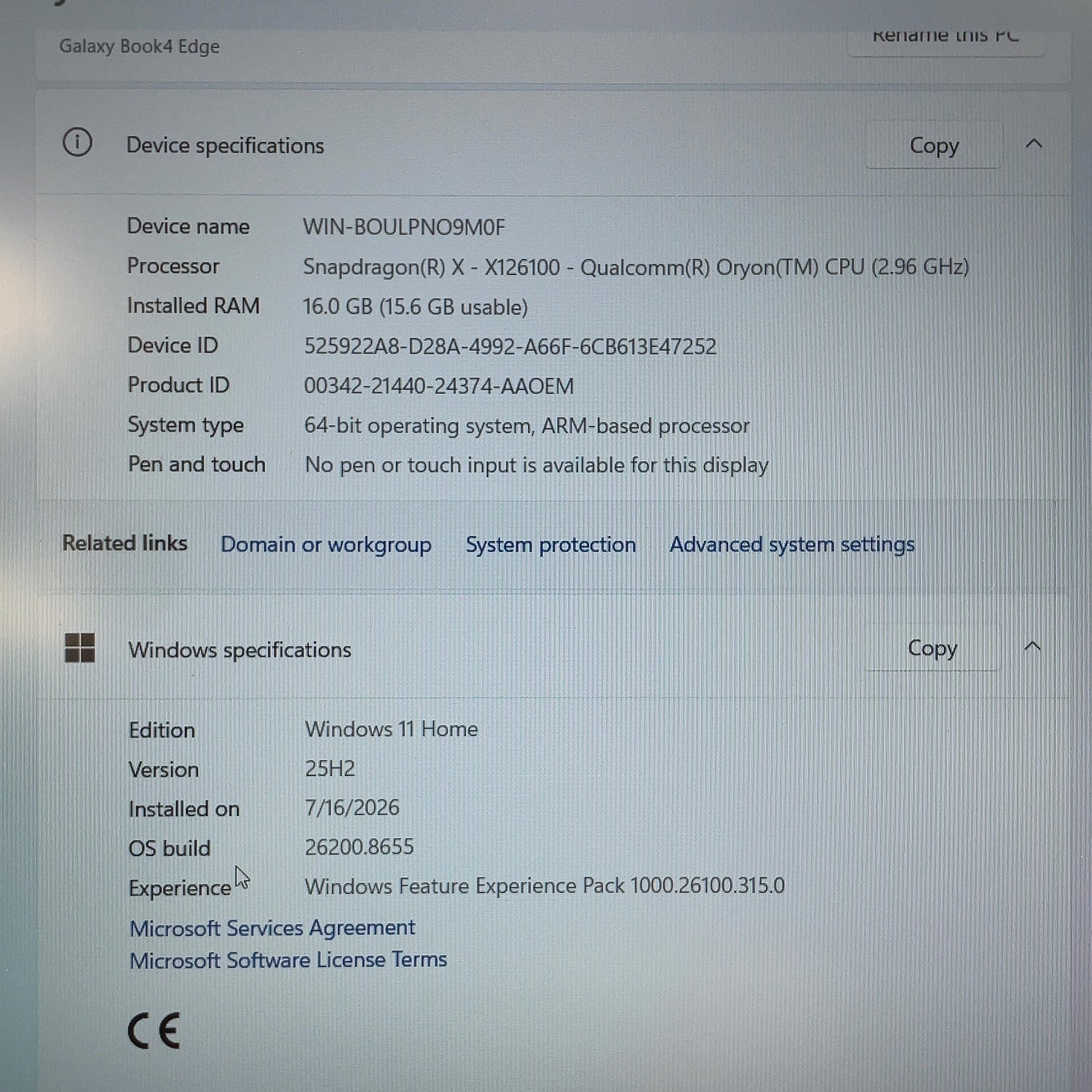Select the Windows Feature Experience Pack value

pyautogui.click(x=545, y=886)
